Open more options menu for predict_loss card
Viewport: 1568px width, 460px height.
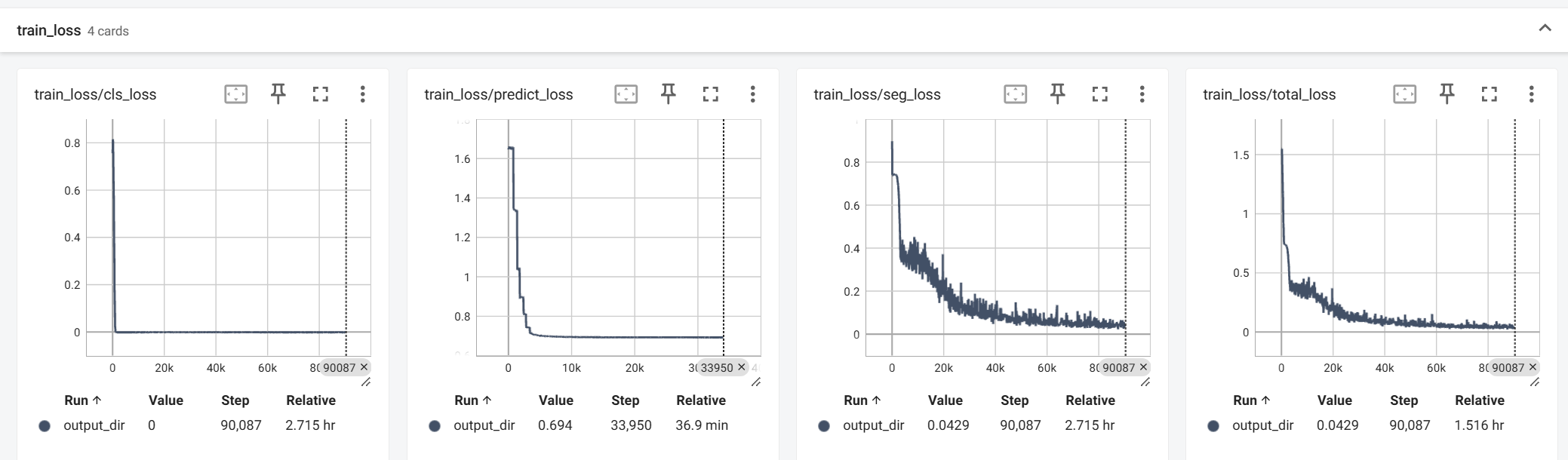[752, 94]
